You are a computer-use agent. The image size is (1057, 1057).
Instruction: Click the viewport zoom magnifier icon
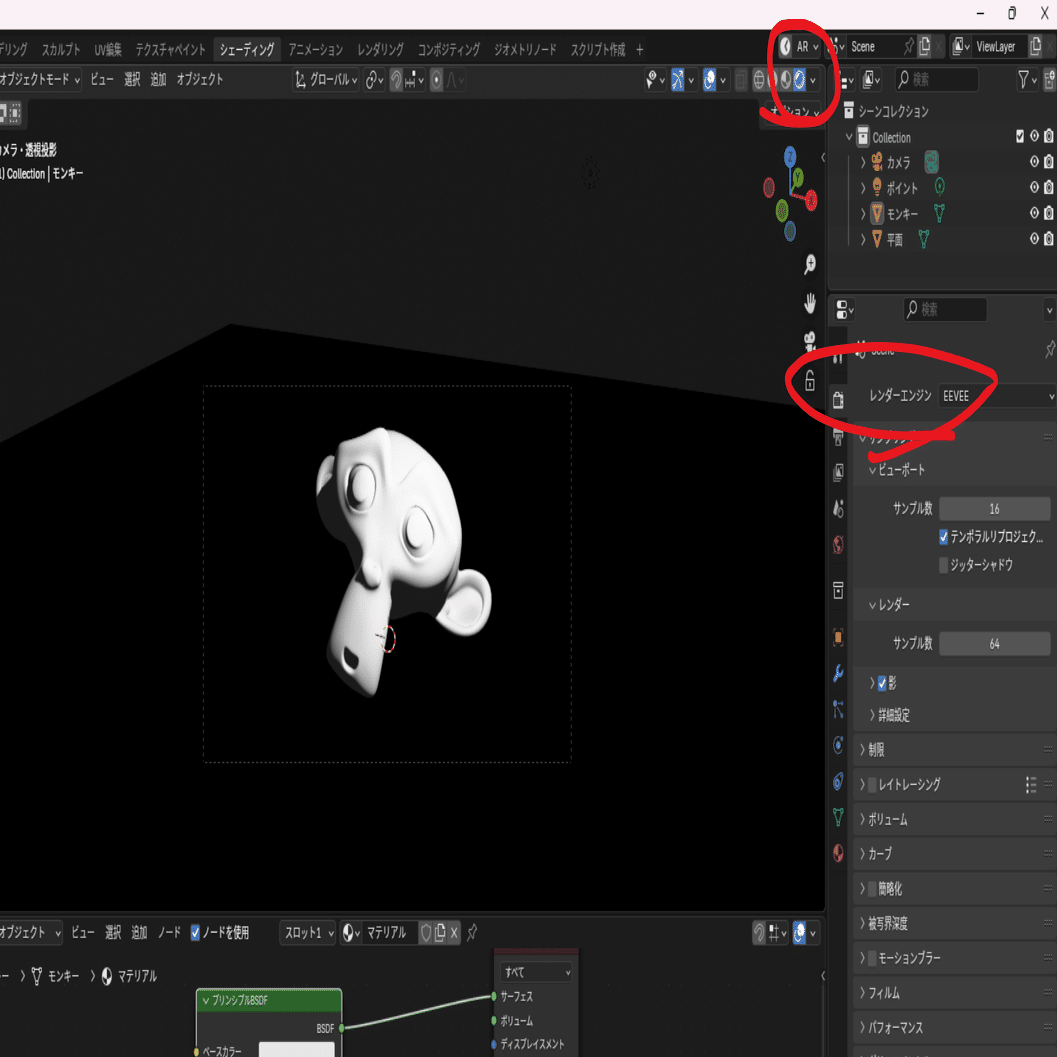[x=810, y=265]
